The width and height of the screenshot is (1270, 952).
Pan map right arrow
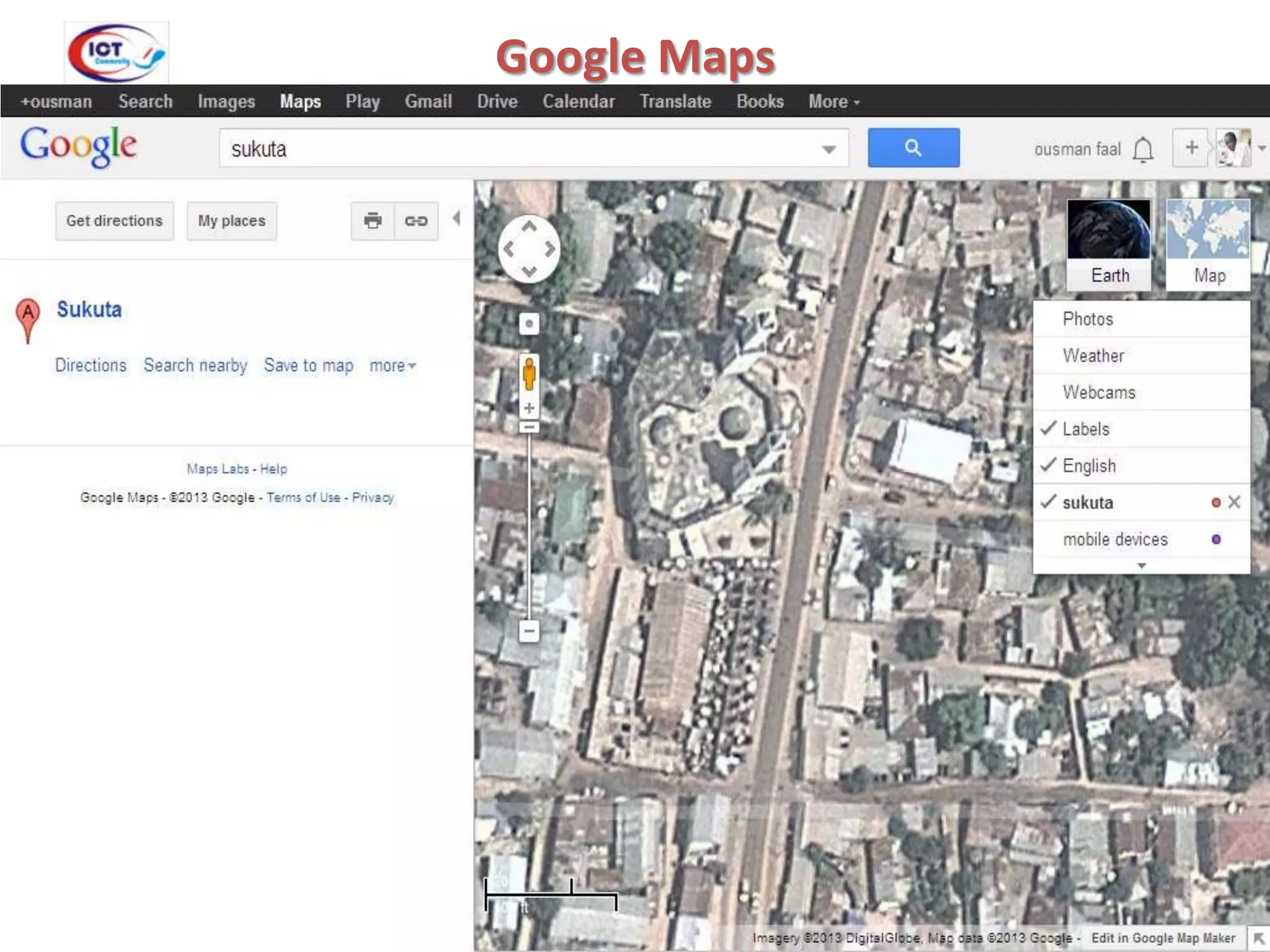coord(550,249)
